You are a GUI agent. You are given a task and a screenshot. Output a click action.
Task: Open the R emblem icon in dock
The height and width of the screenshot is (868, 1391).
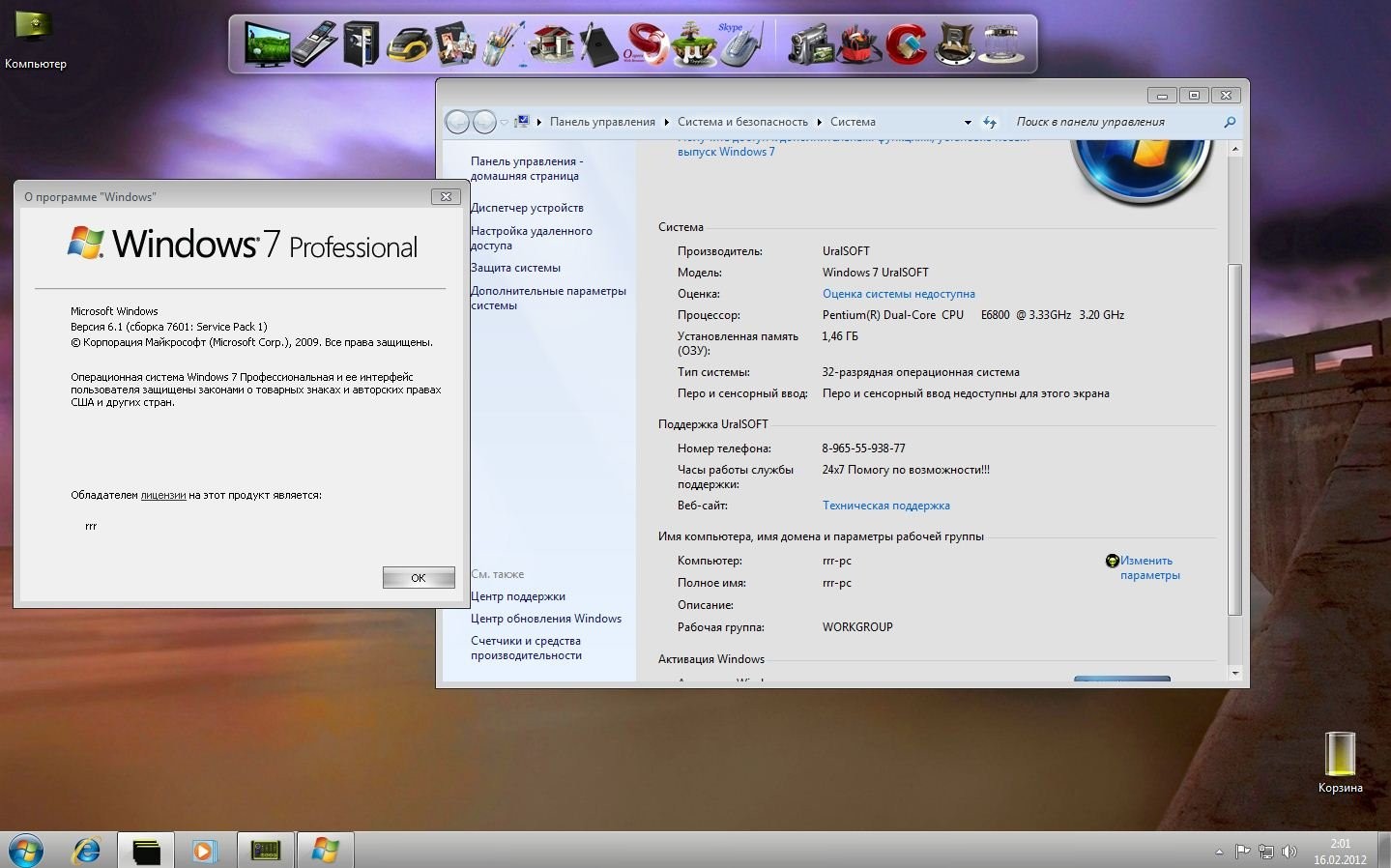point(954,44)
